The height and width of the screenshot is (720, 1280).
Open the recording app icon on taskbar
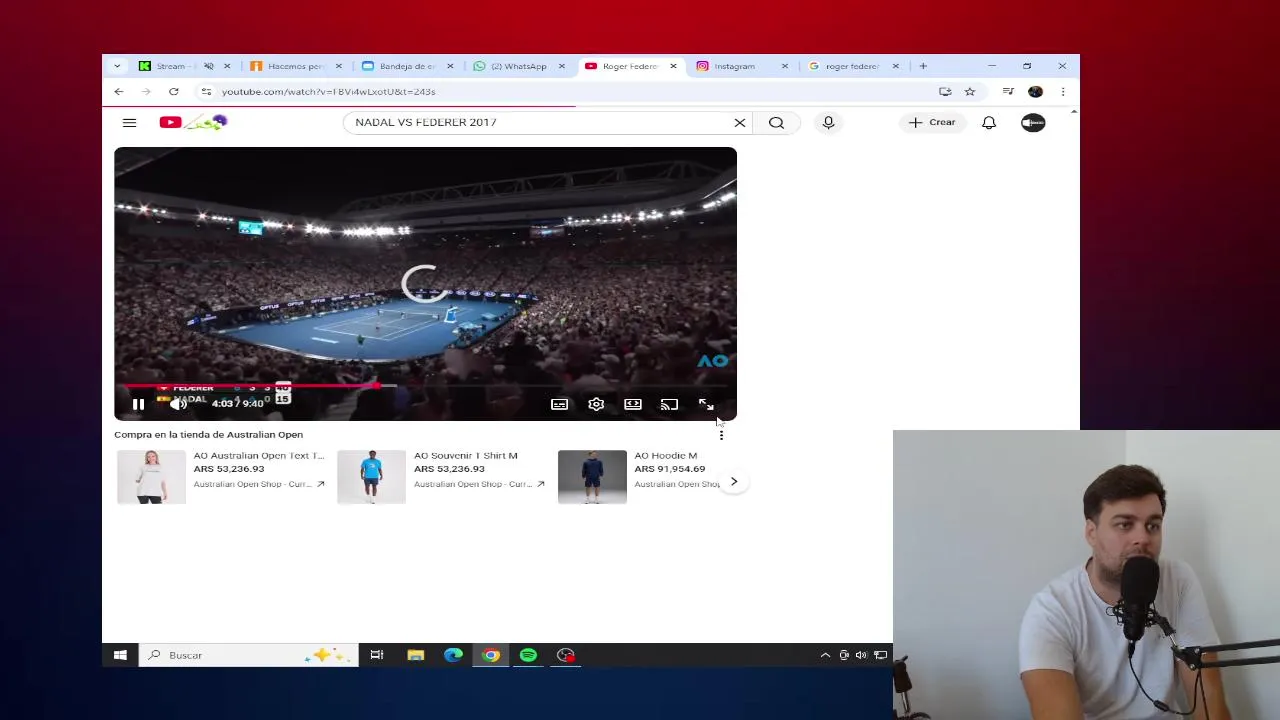point(566,655)
